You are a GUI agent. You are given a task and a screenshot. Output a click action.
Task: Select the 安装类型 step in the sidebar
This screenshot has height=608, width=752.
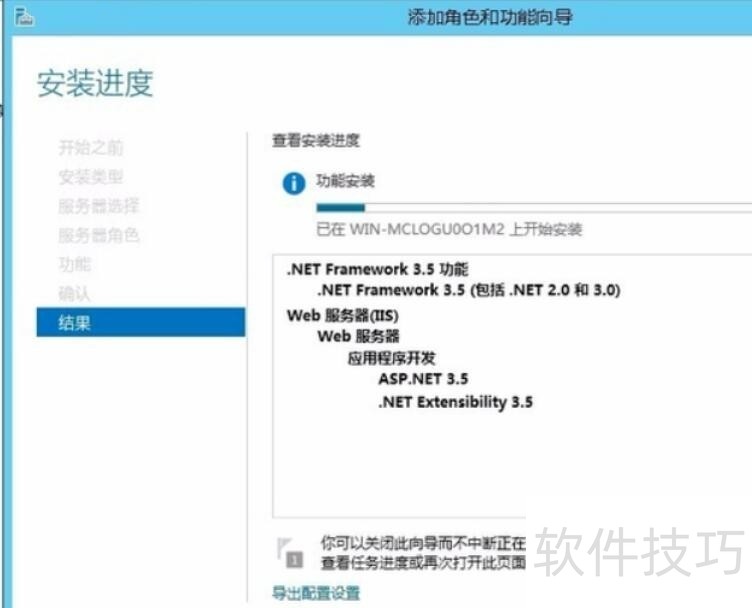(91, 176)
